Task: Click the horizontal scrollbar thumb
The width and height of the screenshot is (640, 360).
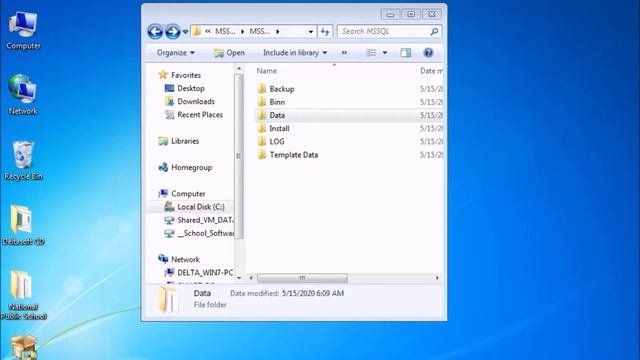Action: pos(302,278)
